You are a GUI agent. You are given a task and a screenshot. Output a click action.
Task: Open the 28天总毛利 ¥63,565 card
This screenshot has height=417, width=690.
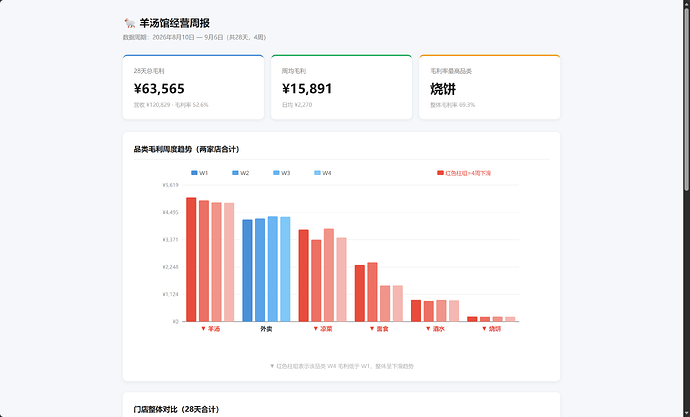(x=193, y=87)
